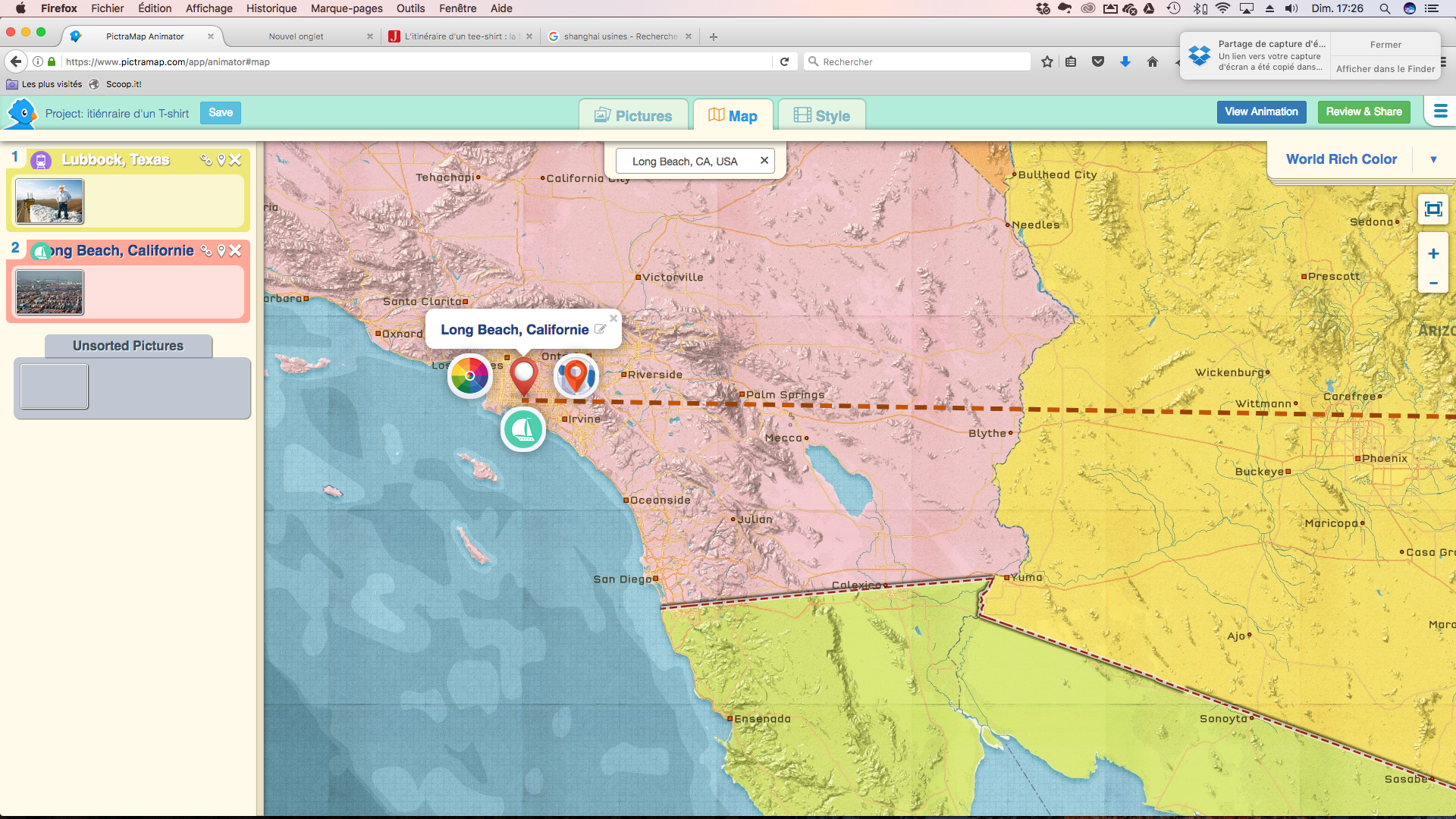Screen dimensions: 1456x819
Task: Edit the Long Beach, Californie popup title
Action: (x=600, y=330)
